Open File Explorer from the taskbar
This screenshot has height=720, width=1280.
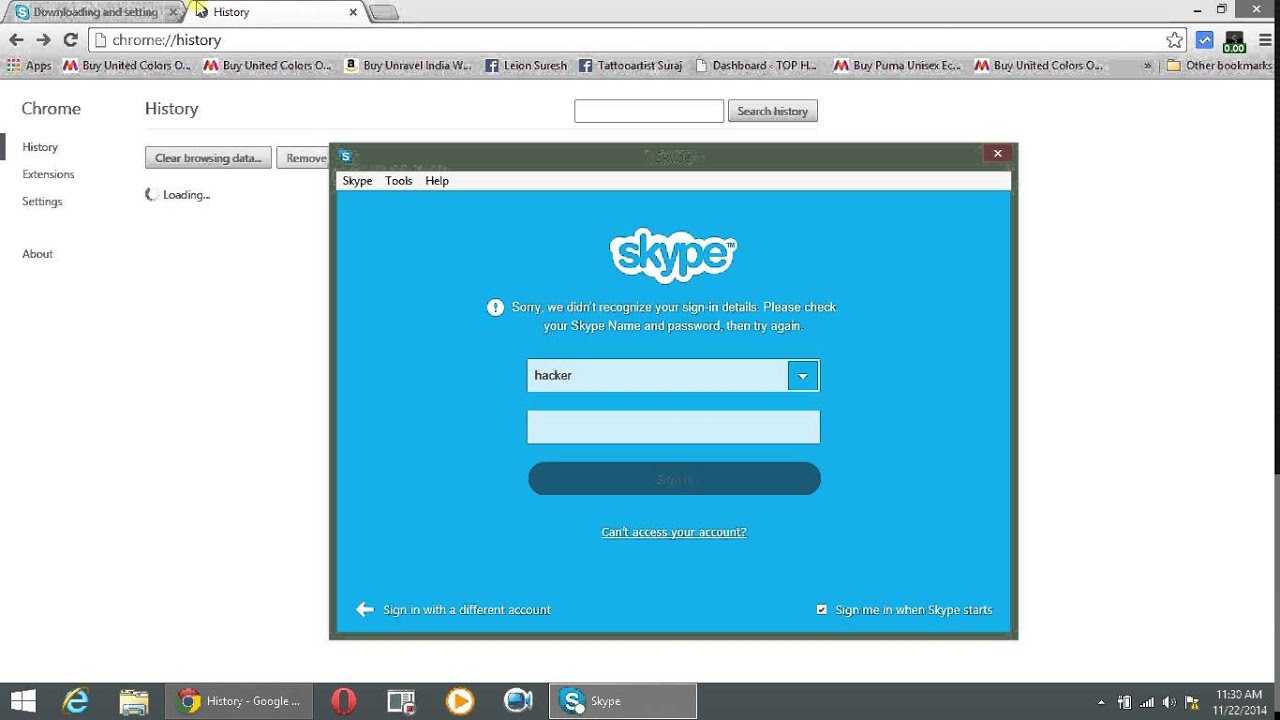click(134, 701)
